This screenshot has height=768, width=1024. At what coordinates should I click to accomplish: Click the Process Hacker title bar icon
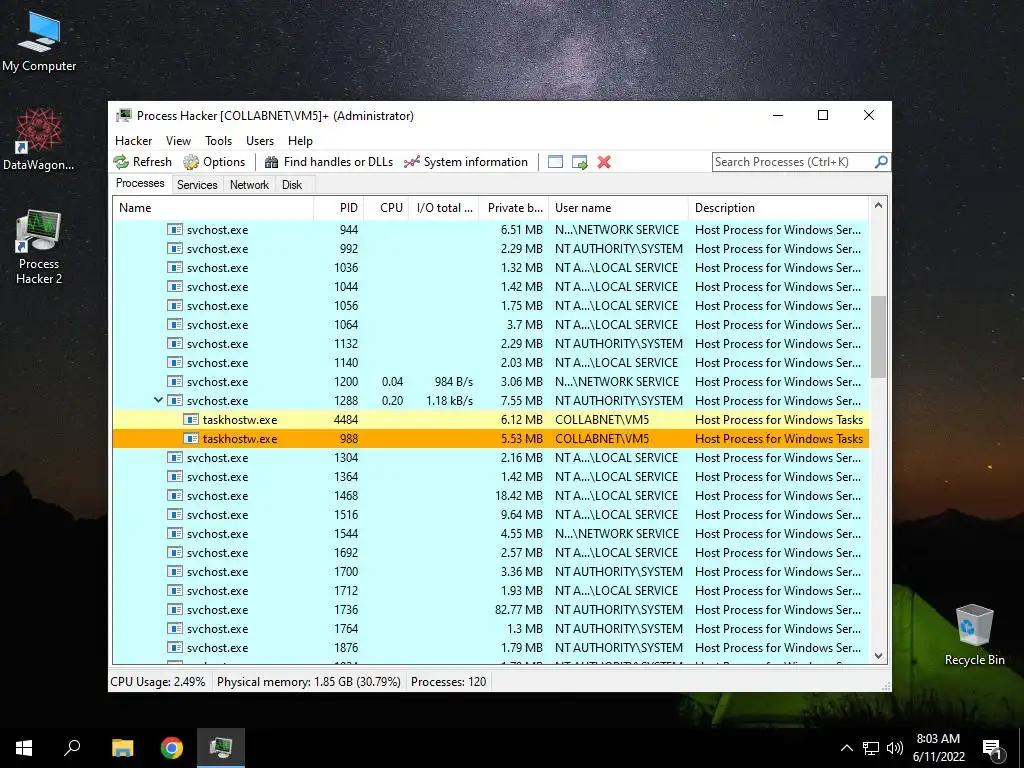[123, 116]
